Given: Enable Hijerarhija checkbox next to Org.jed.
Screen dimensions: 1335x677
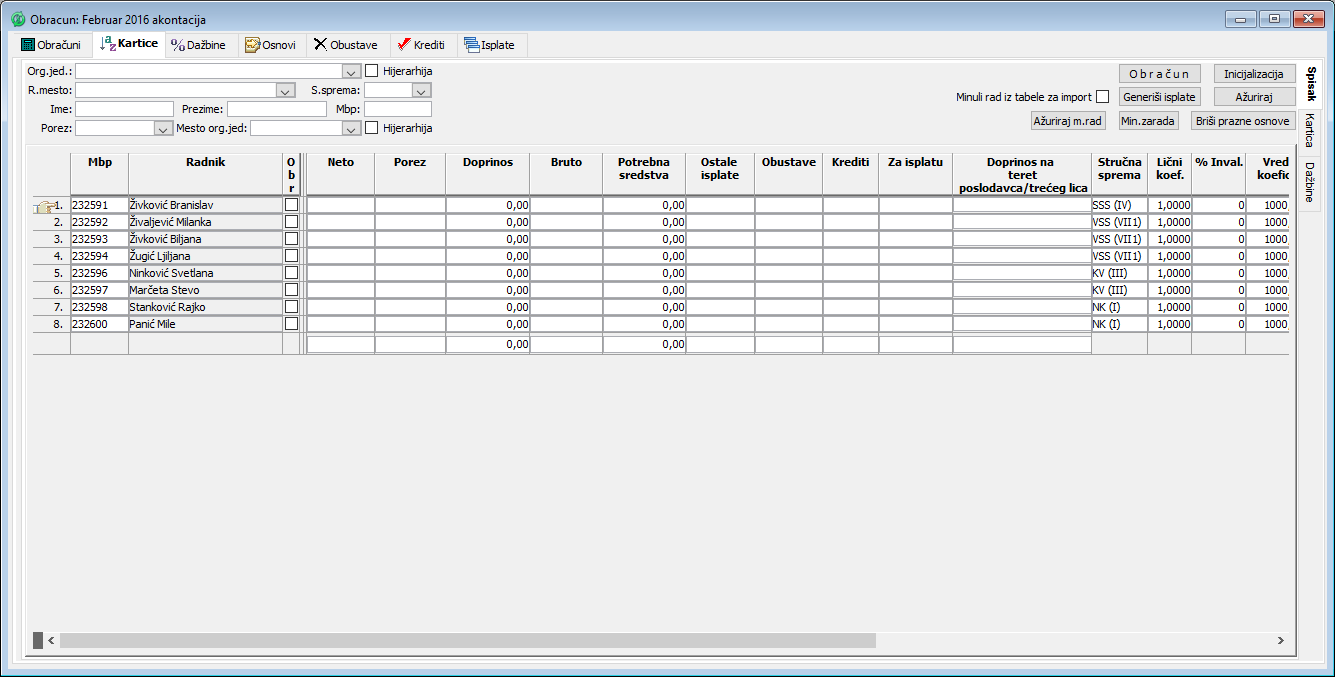Looking at the screenshot, I should coord(372,71).
